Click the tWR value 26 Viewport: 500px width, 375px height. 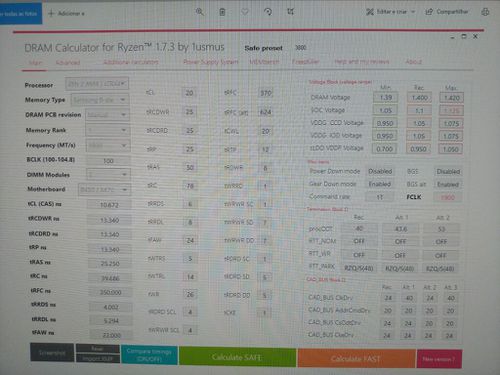(190, 294)
